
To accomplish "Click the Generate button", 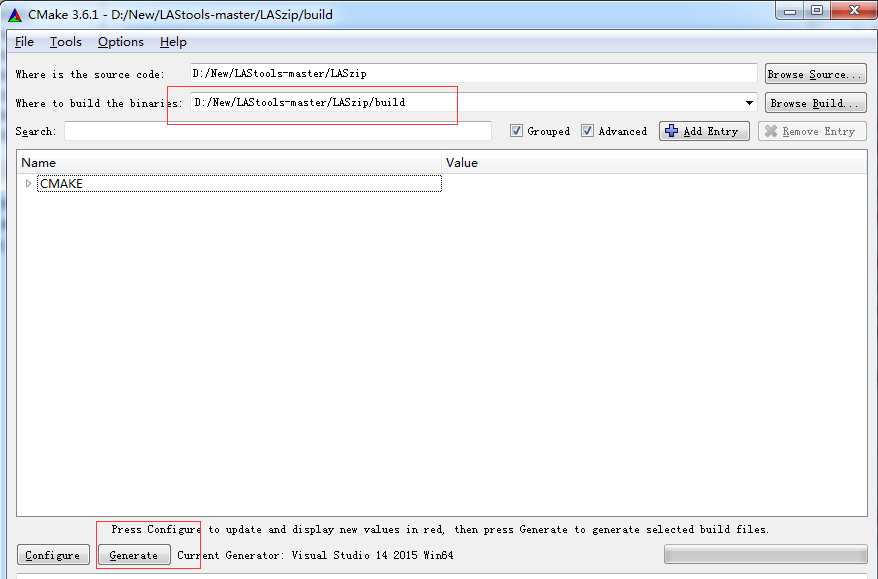I will tap(134, 555).
